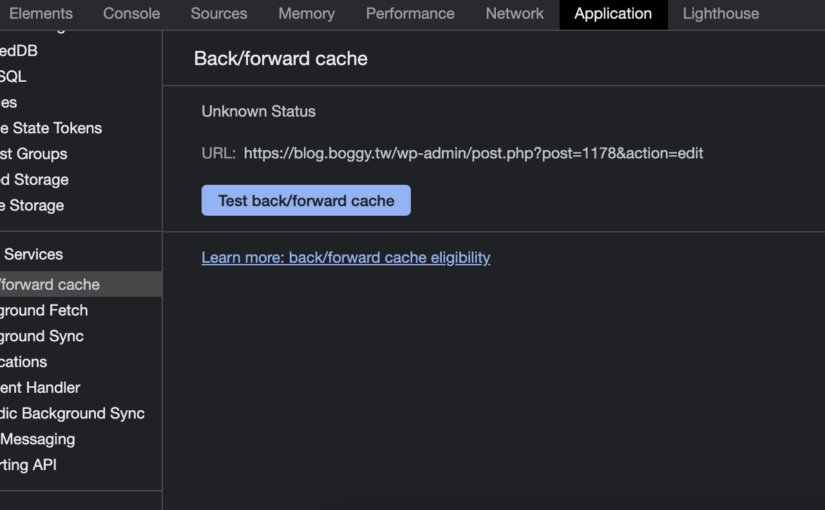Viewport: 825px width, 510px height.
Task: Click the Test back/forward cache button
Action: (x=306, y=200)
